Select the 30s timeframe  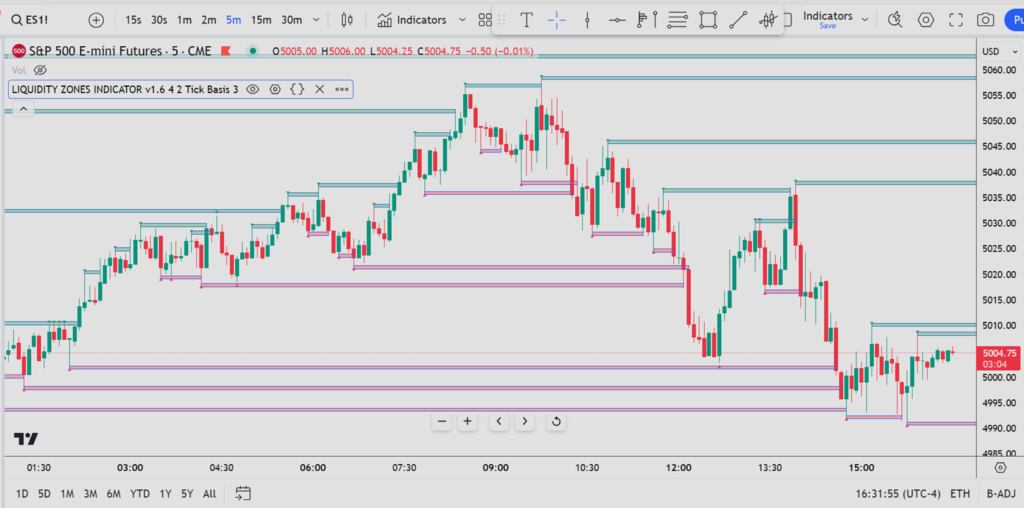coord(159,20)
